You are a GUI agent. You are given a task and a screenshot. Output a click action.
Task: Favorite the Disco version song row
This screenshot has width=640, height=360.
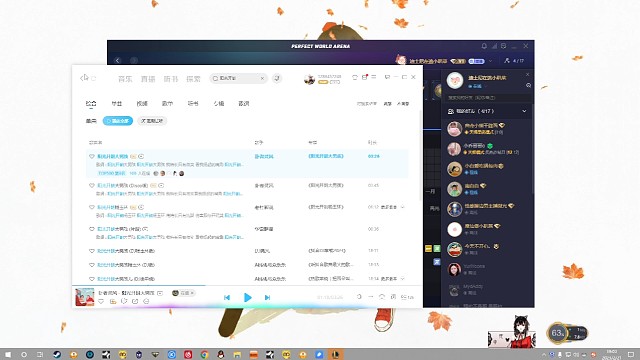pos(92,185)
